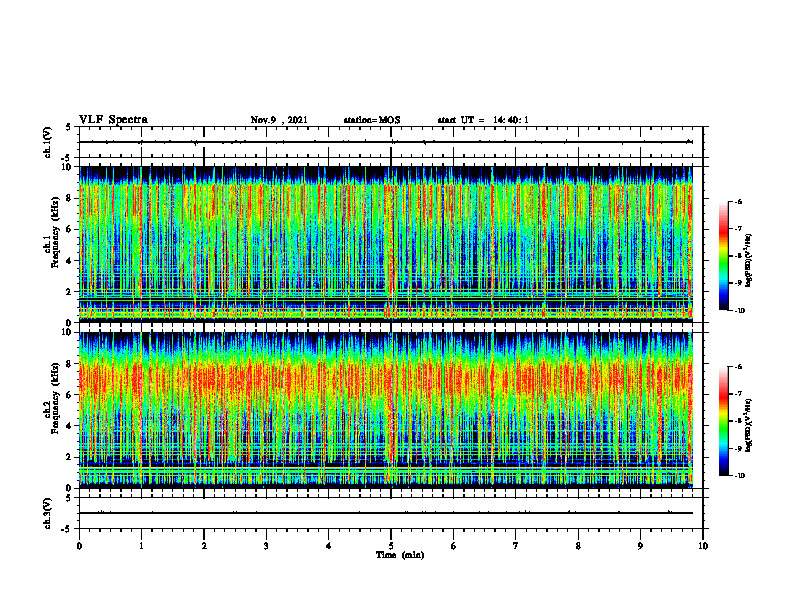This screenshot has width=792, height=612.
Task: Click time axis tick label "7"
Action: 516,546
